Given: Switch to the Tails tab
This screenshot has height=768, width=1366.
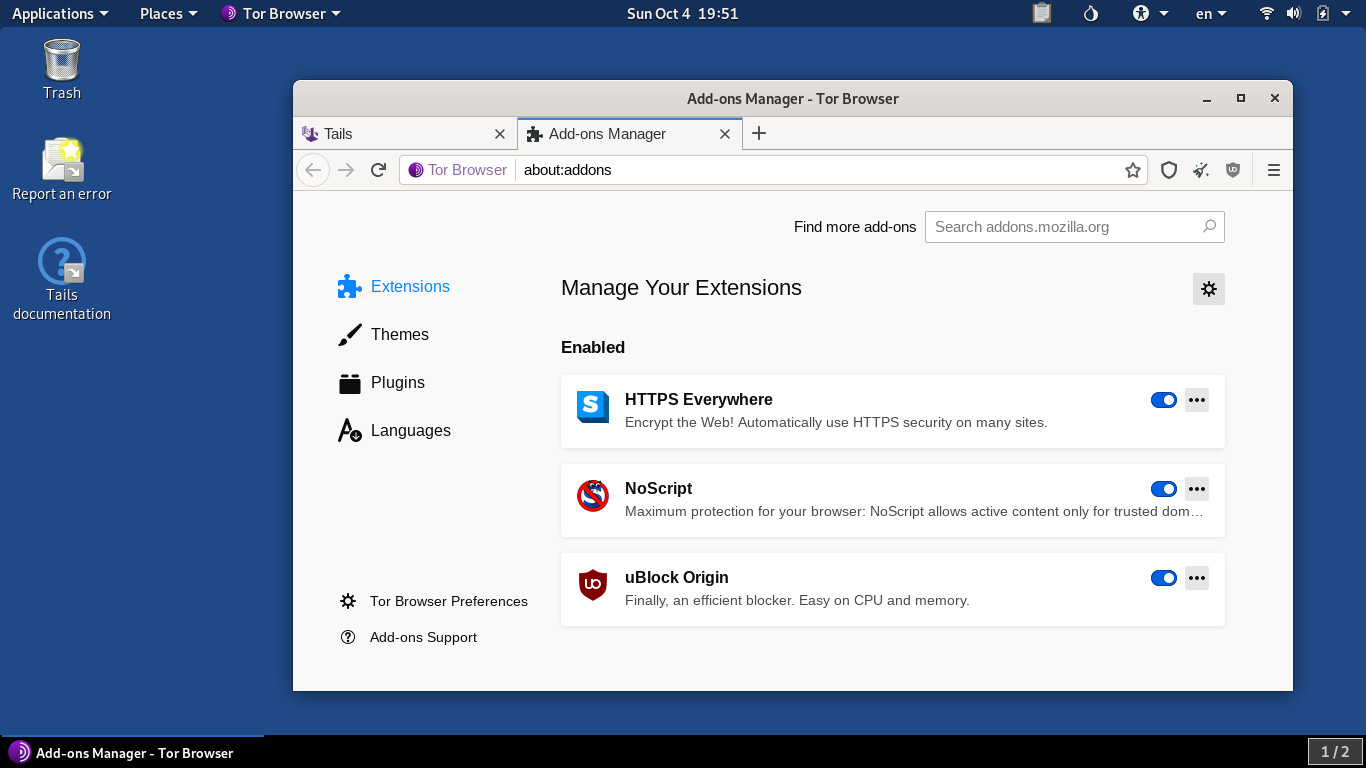Looking at the screenshot, I should pos(405,134).
